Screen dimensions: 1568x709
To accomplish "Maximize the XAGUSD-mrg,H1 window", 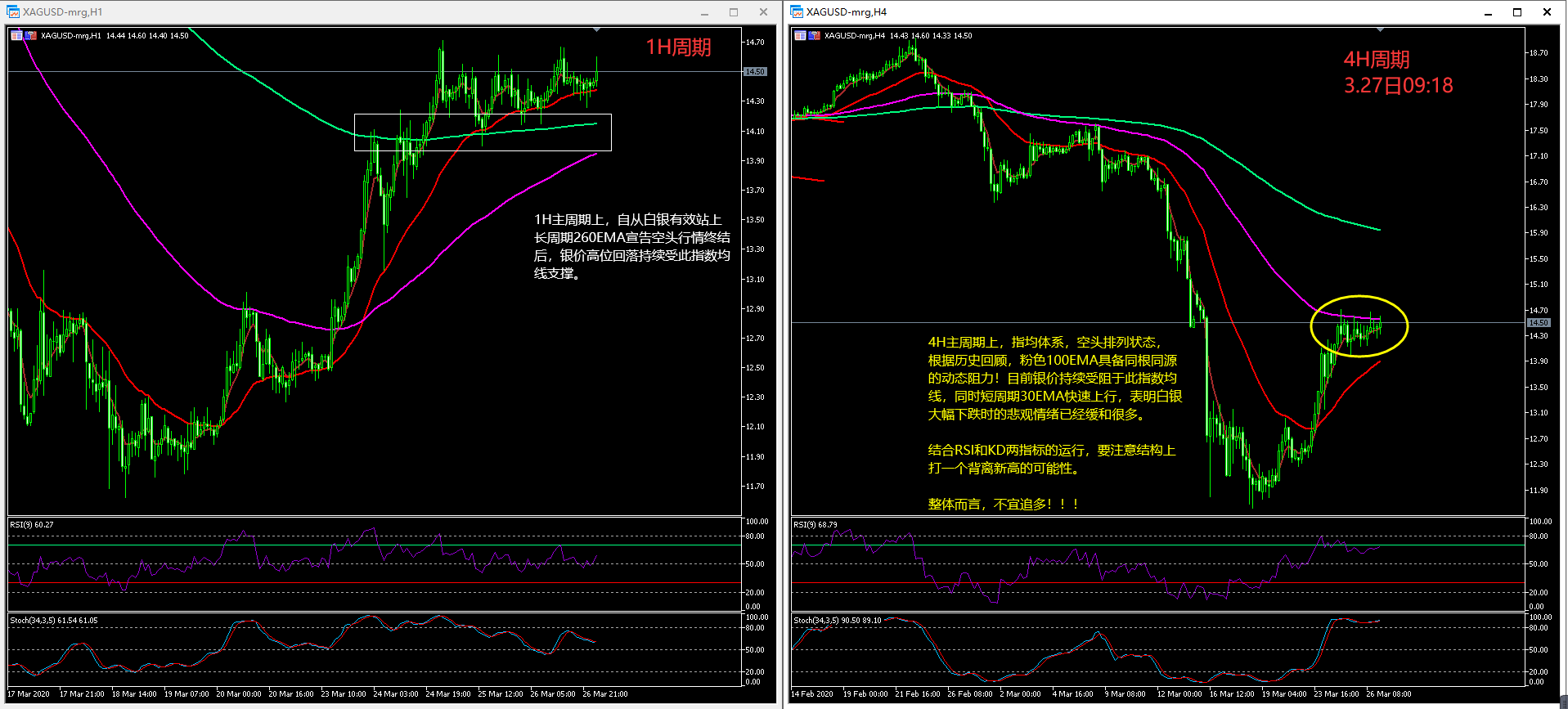I will (734, 12).
